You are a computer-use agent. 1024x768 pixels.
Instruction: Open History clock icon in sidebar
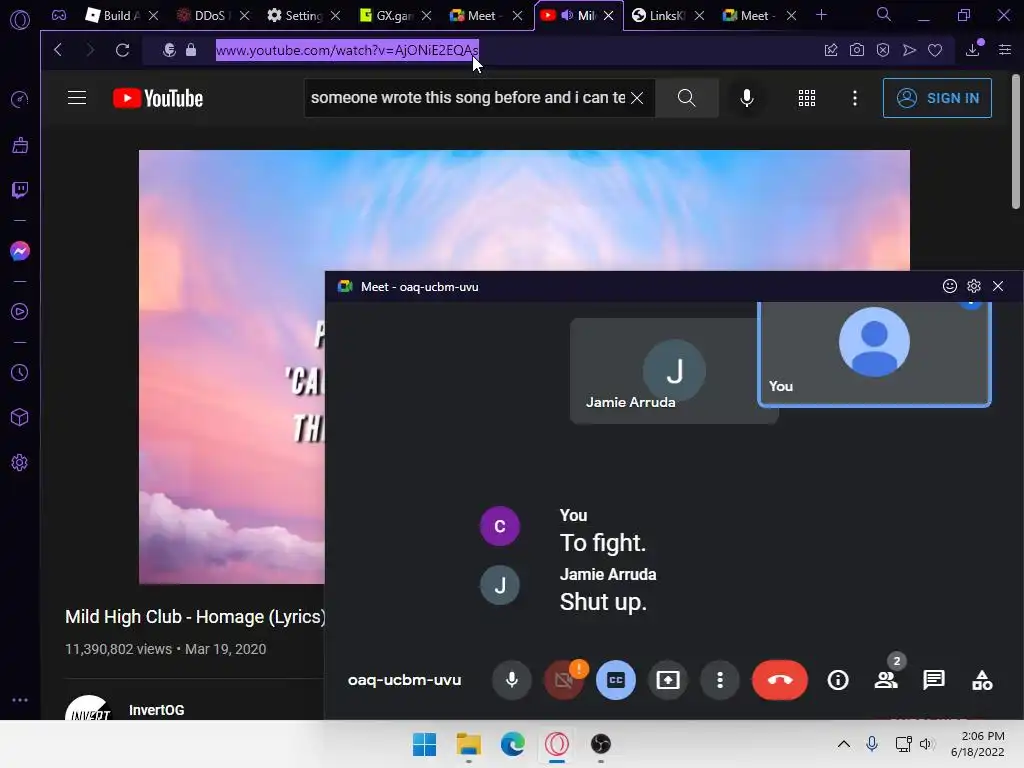[x=20, y=372]
